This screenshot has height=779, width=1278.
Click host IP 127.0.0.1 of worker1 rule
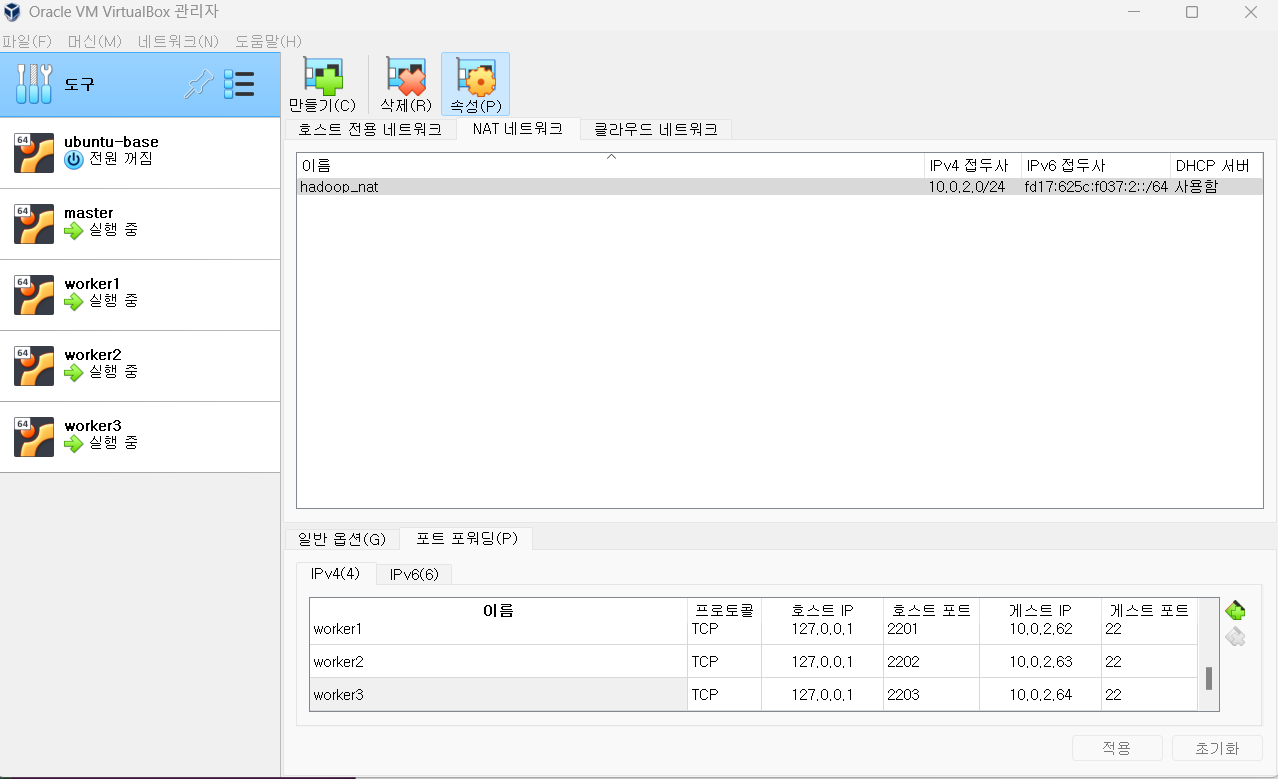(822, 629)
